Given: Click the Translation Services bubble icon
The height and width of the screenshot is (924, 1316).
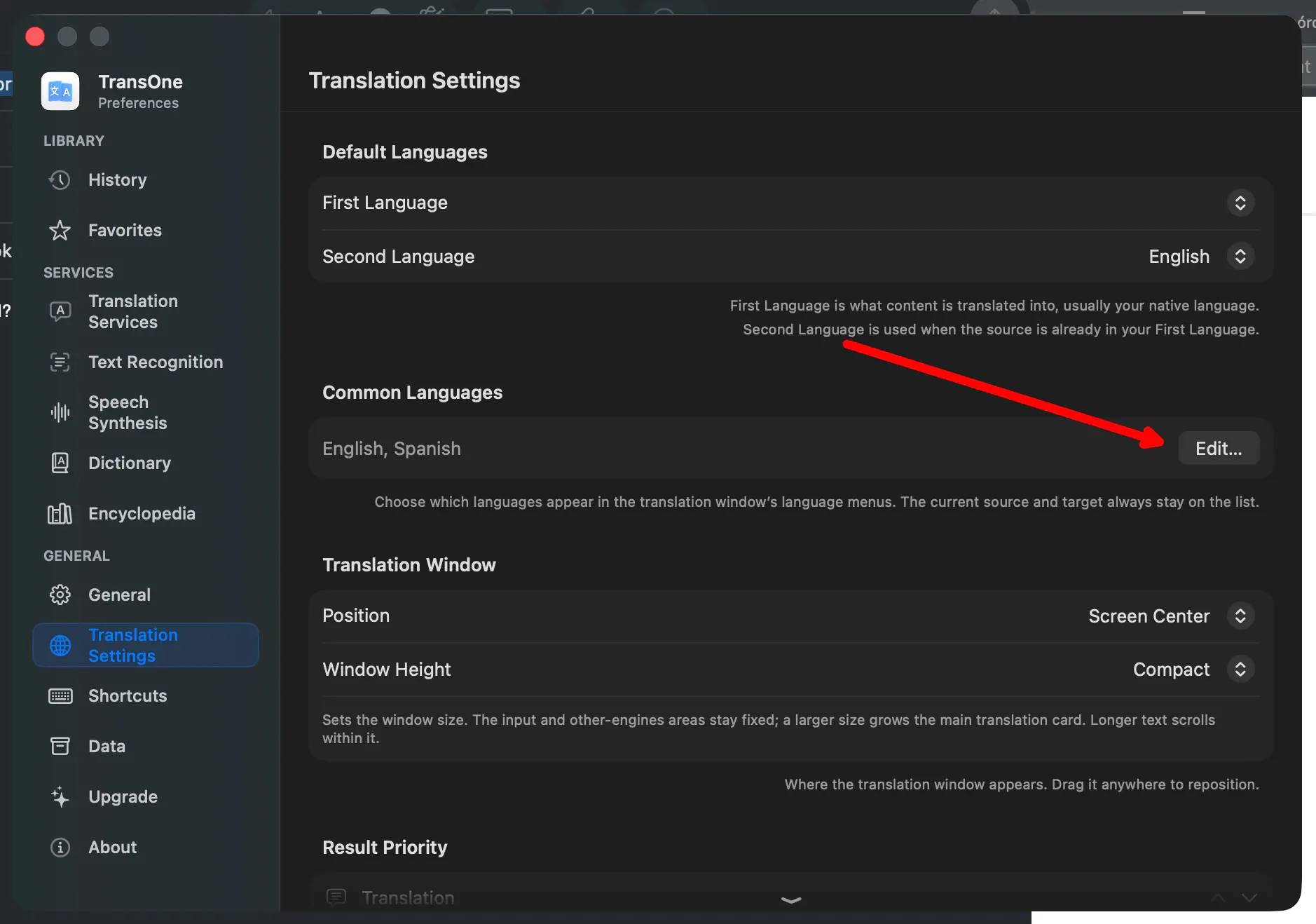Looking at the screenshot, I should pyautogui.click(x=60, y=311).
